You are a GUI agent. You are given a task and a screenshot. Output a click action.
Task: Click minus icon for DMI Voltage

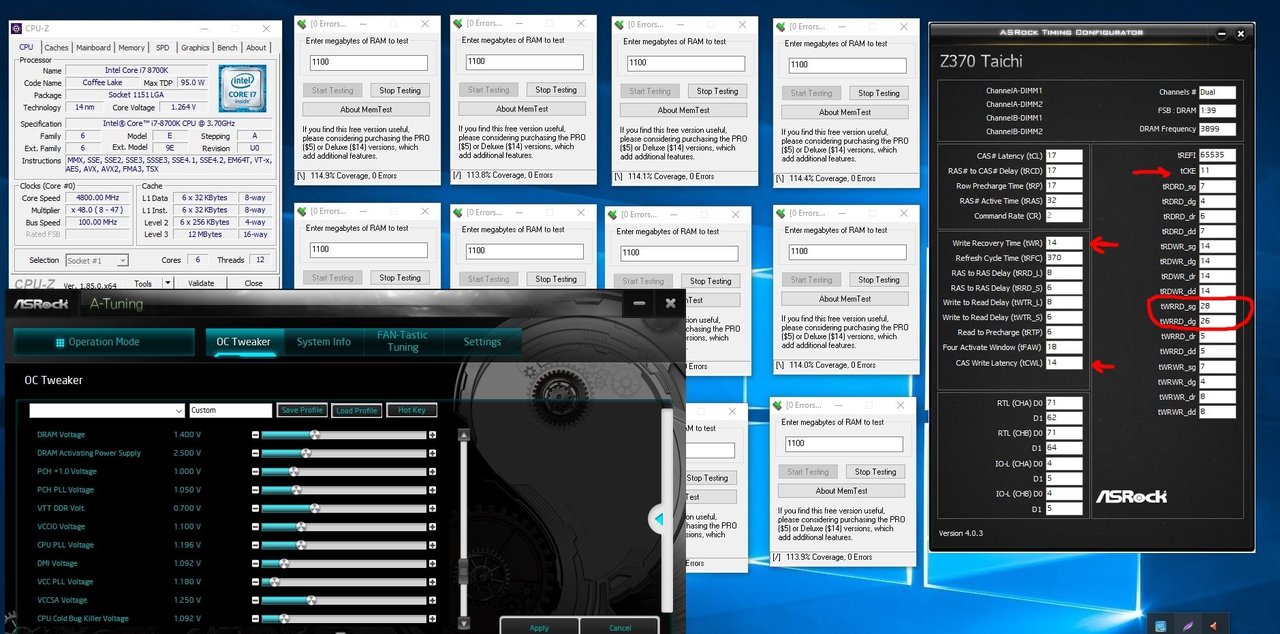point(255,563)
